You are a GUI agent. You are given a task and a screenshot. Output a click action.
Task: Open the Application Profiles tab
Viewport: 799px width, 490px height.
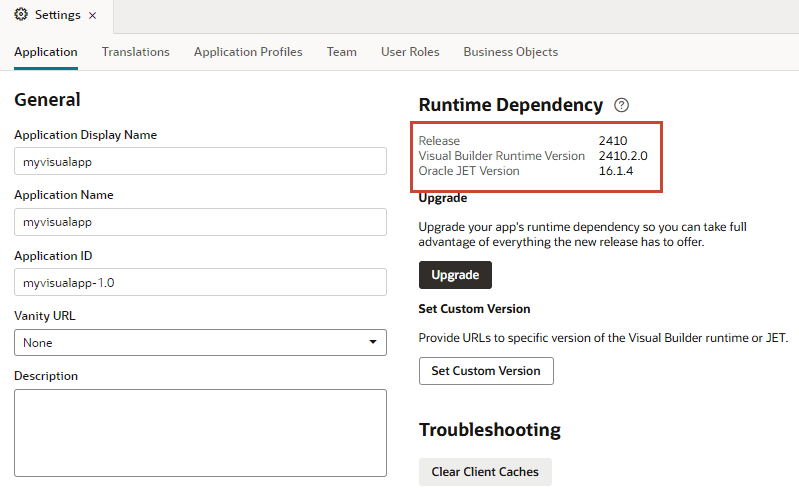click(x=248, y=52)
